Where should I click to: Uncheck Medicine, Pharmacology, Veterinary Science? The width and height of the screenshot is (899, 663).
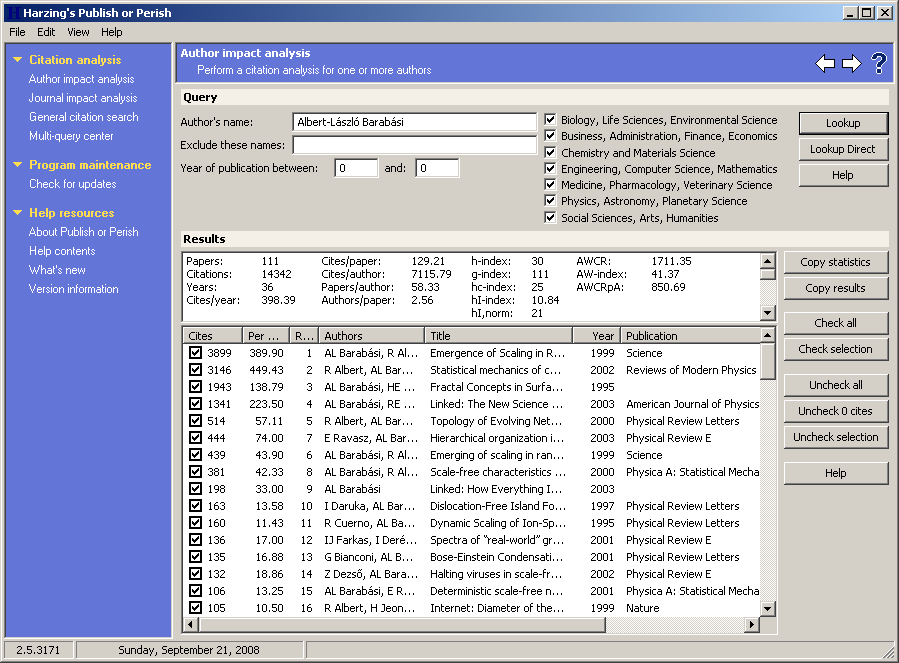[x=550, y=185]
